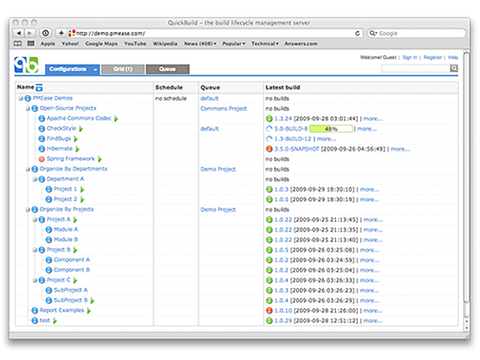
Task: Open build 1.3-BUILD-12 link
Action: coord(293,139)
